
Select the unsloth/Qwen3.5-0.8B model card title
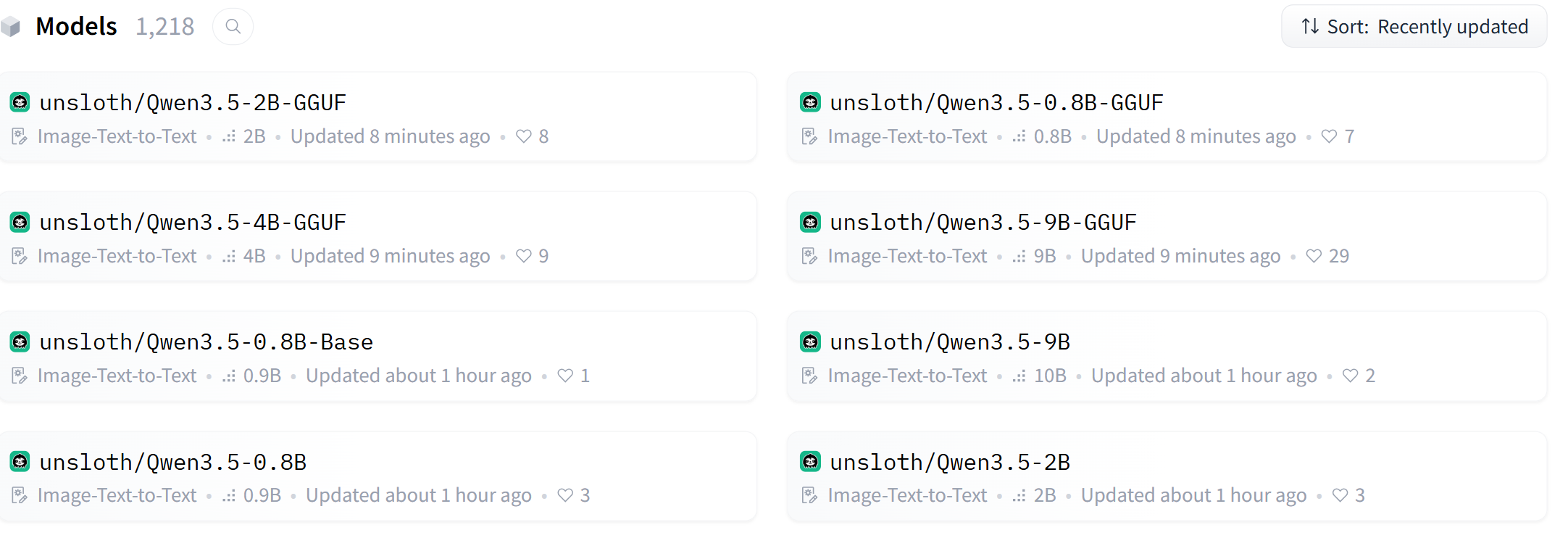pyautogui.click(x=173, y=462)
